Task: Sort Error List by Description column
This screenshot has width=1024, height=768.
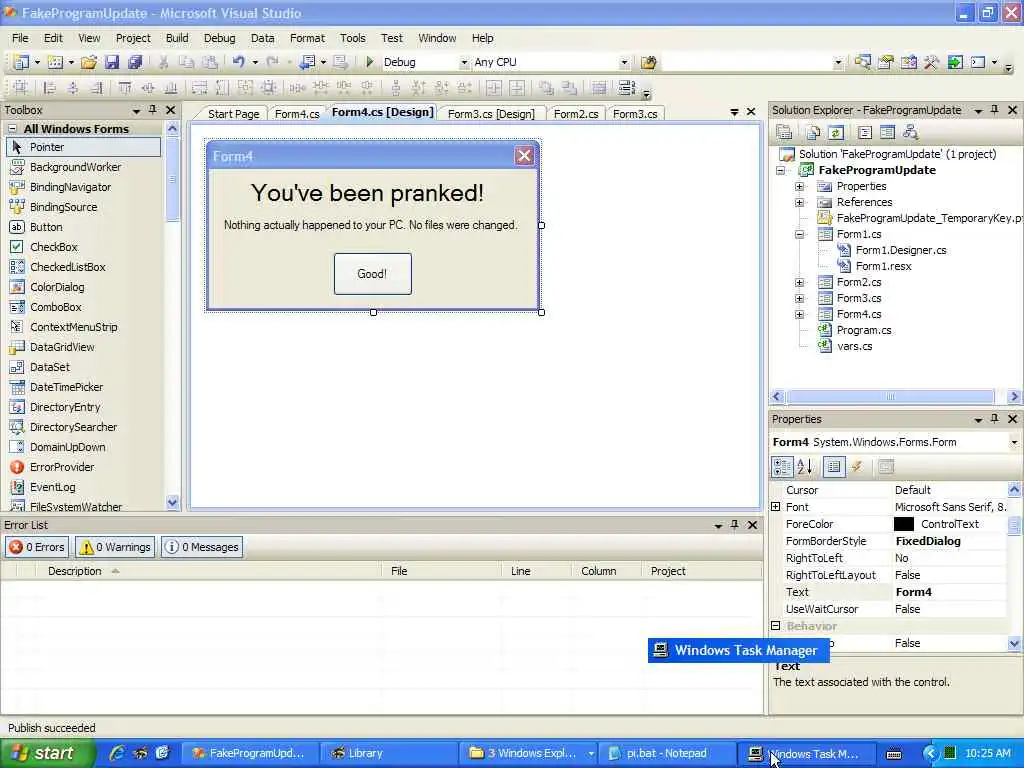Action: pos(208,571)
